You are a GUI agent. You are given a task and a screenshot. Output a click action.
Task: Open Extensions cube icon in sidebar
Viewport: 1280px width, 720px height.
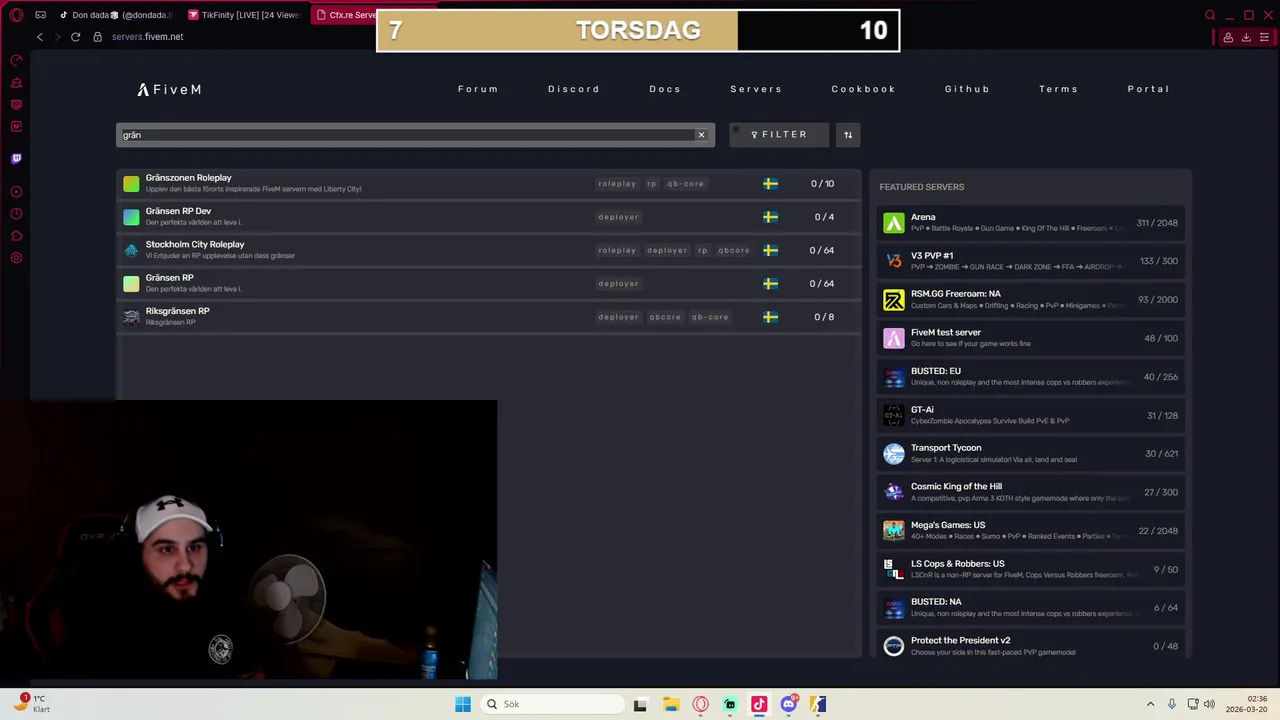pyautogui.click(x=16, y=236)
